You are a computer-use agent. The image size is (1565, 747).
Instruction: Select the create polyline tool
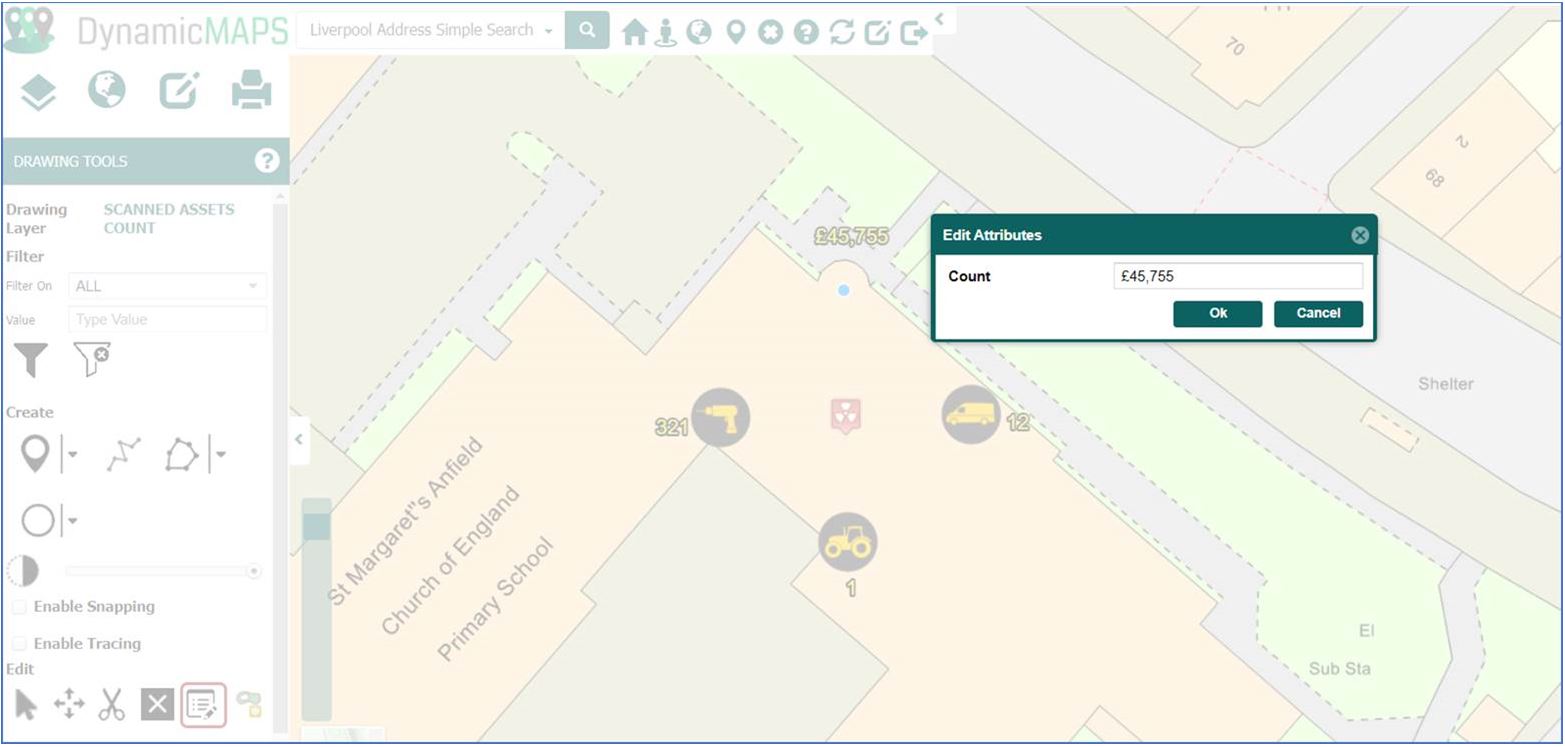[123, 455]
